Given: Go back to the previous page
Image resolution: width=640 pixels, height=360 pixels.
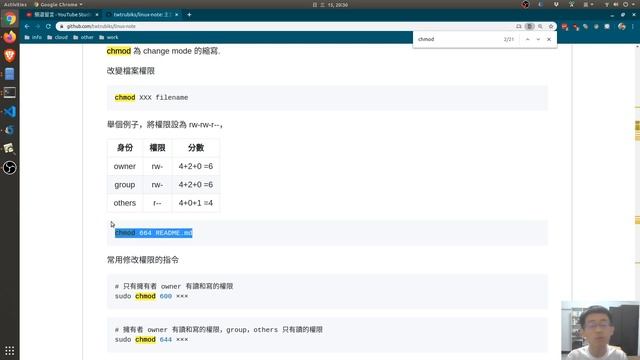Looking at the screenshot, I should pyautogui.click(x=27, y=26).
